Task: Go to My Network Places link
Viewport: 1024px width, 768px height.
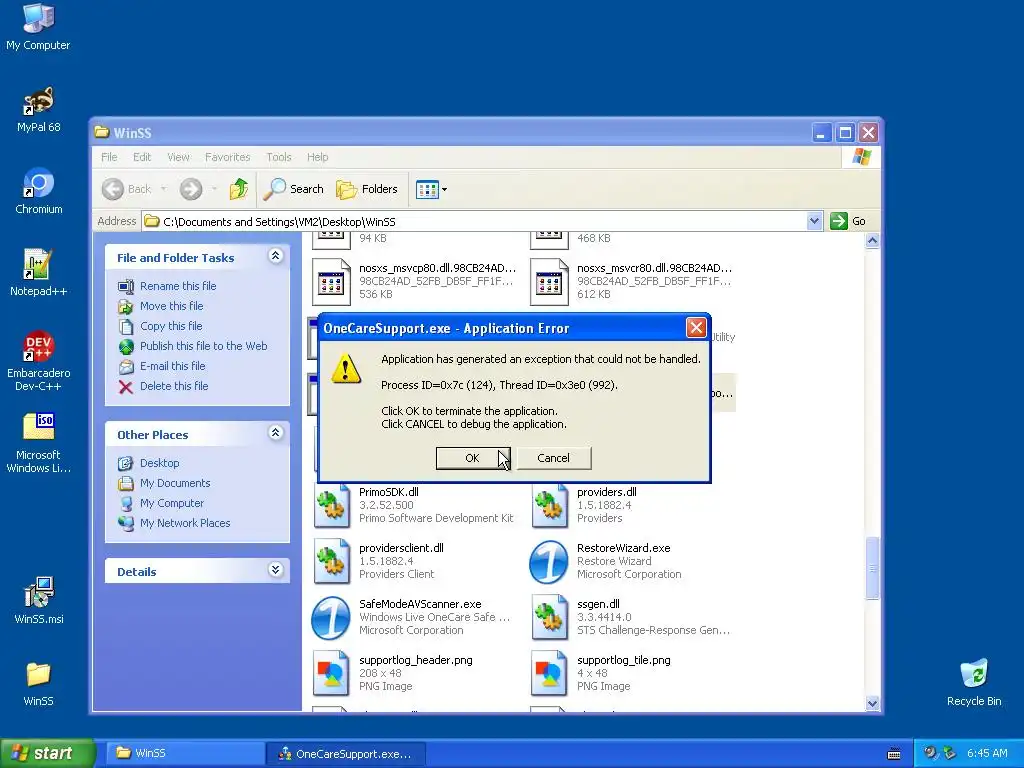Action: tap(185, 522)
